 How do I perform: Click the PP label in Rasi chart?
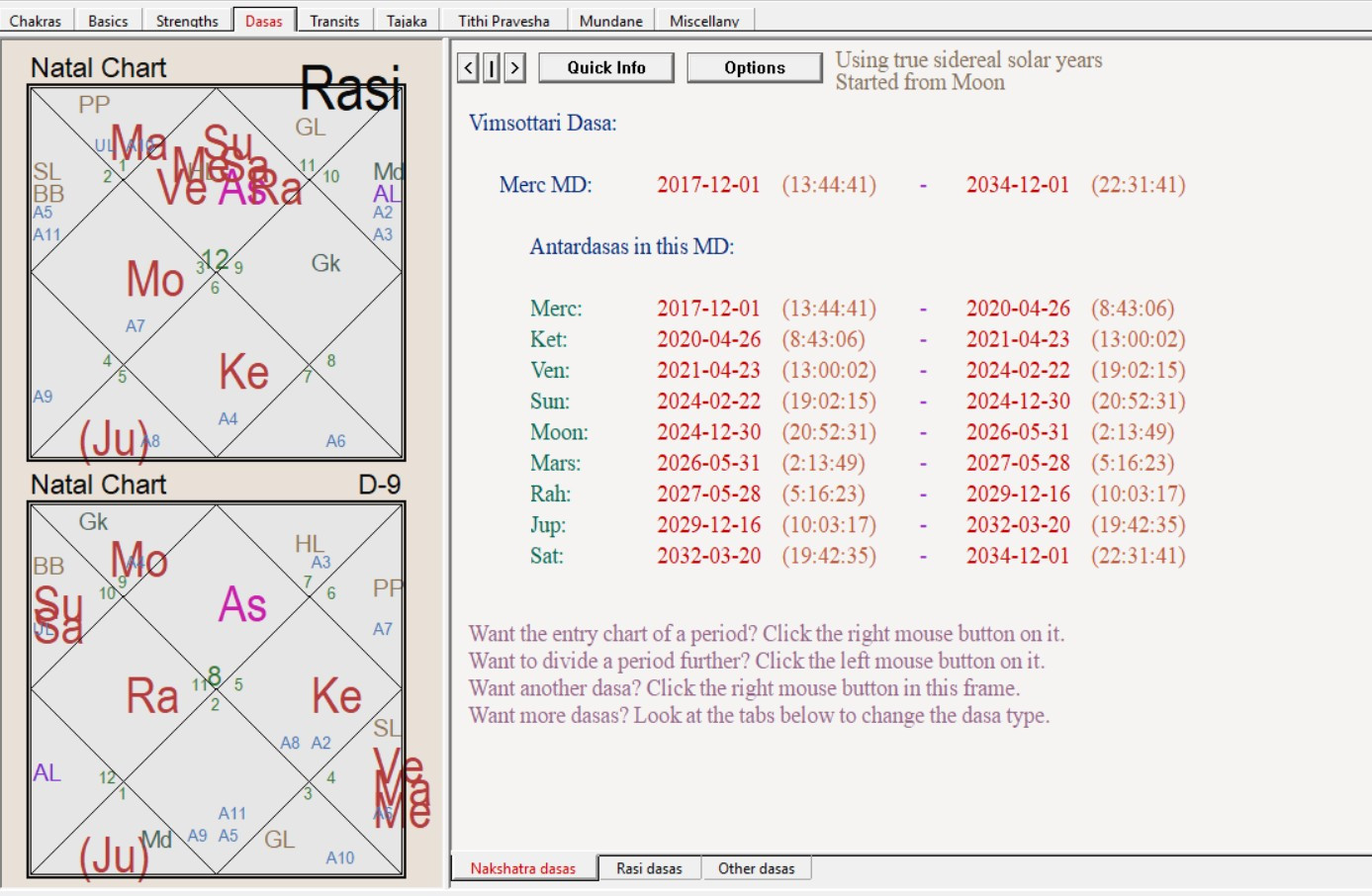pyautogui.click(x=94, y=105)
